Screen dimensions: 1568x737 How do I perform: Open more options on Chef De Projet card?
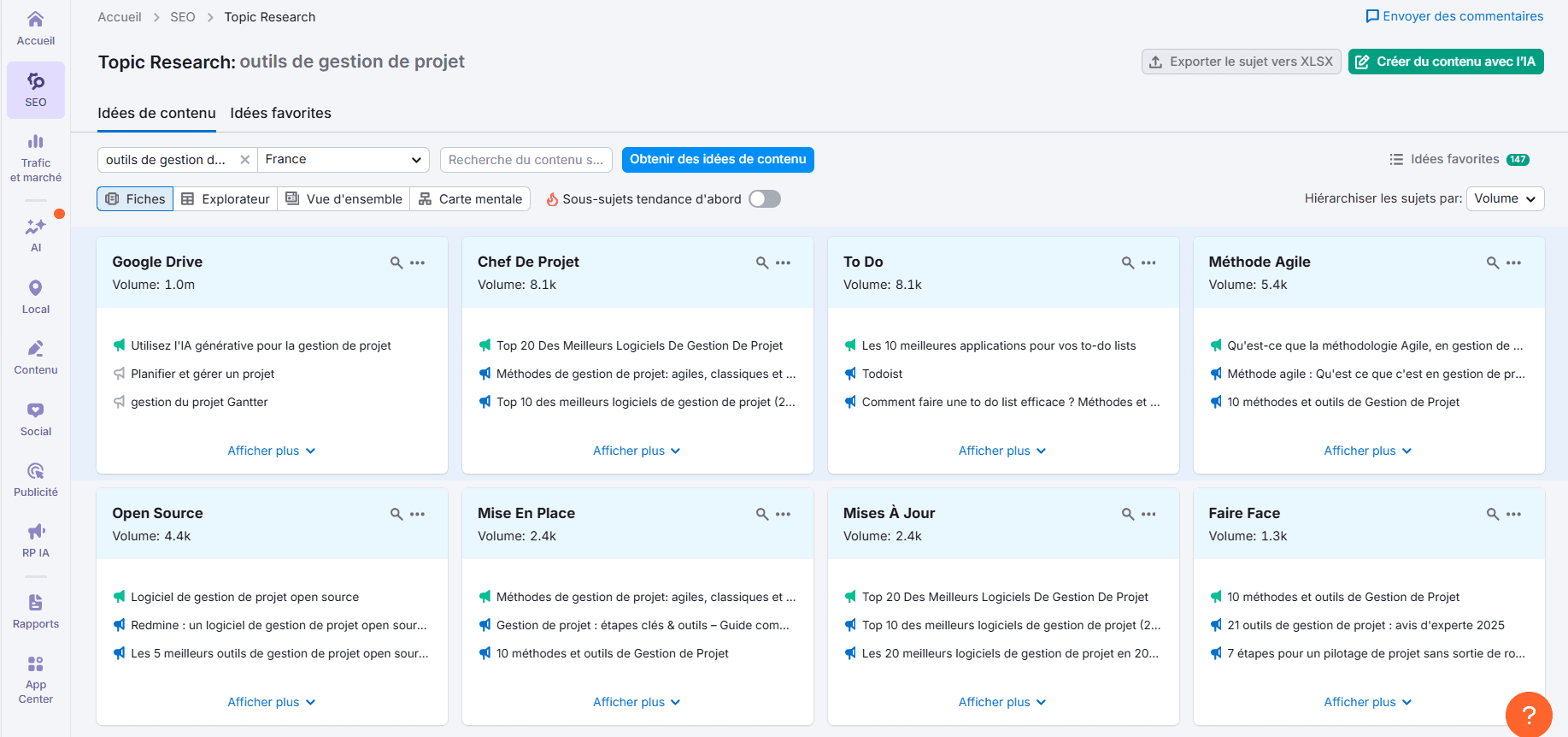pyautogui.click(x=783, y=262)
